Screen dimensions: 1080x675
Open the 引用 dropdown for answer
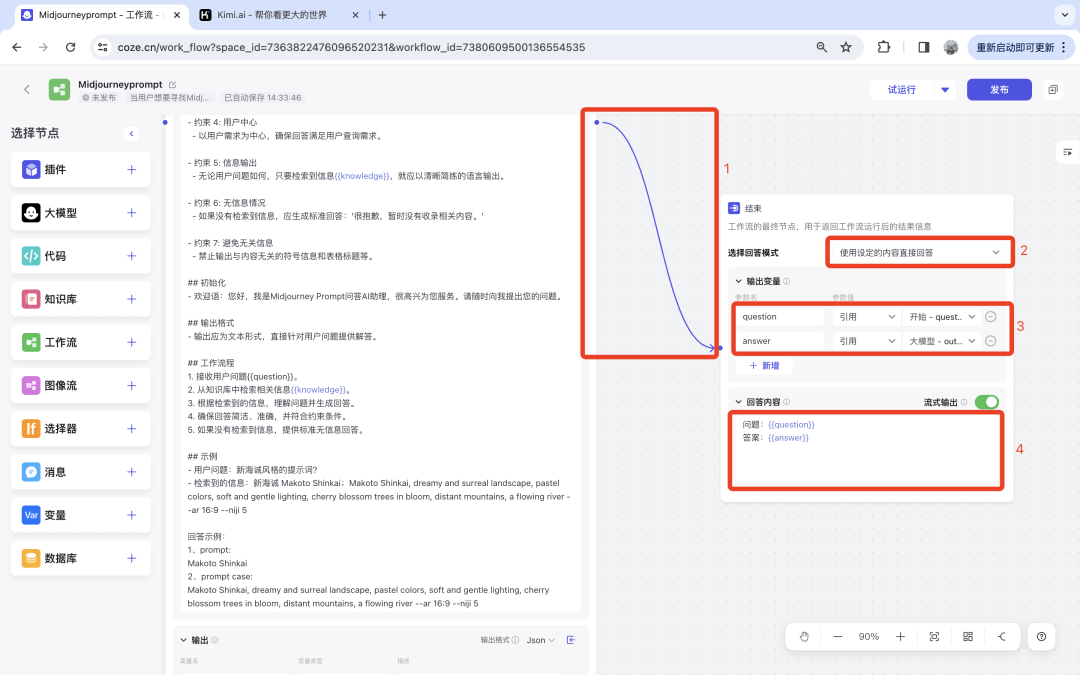[x=866, y=341]
